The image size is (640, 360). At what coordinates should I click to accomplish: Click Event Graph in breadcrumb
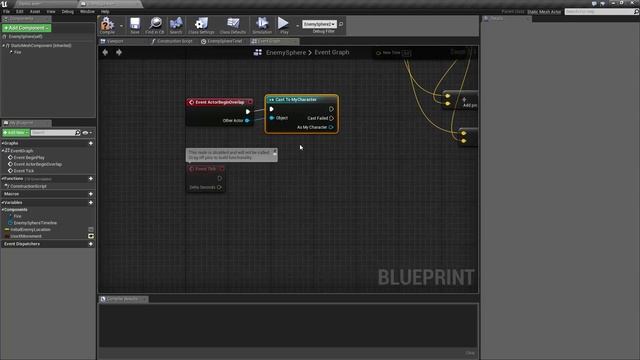(332, 52)
